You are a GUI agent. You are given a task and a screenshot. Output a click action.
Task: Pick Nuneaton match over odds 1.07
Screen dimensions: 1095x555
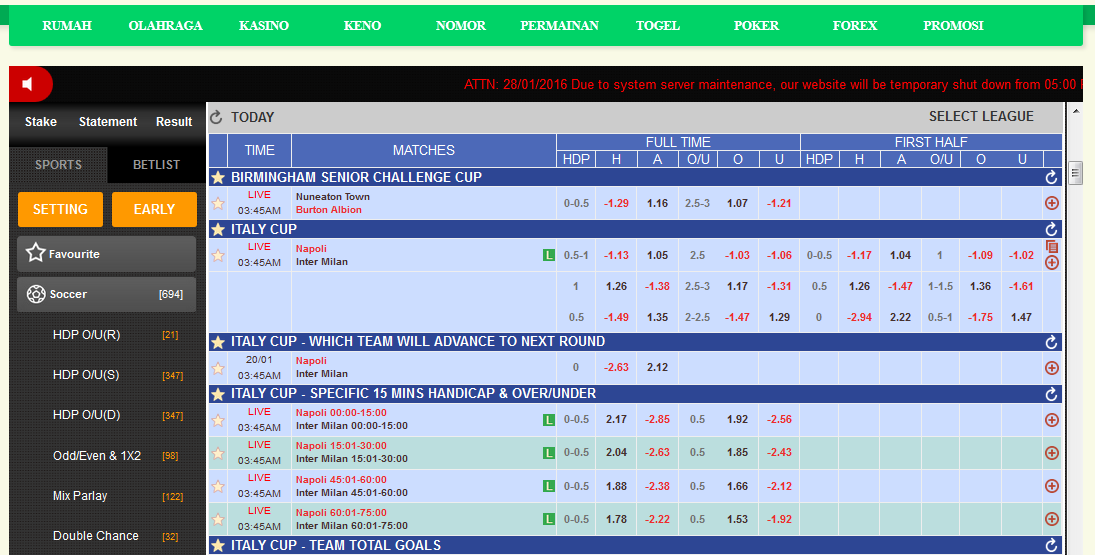[737, 203]
